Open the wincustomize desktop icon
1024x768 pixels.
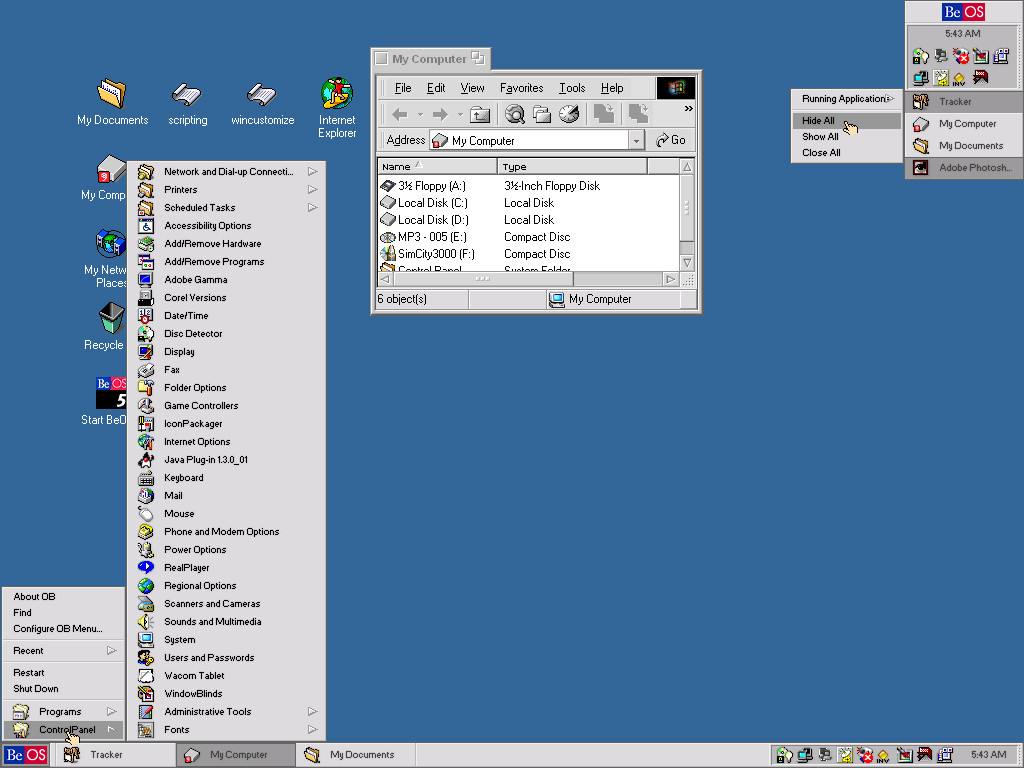click(263, 103)
